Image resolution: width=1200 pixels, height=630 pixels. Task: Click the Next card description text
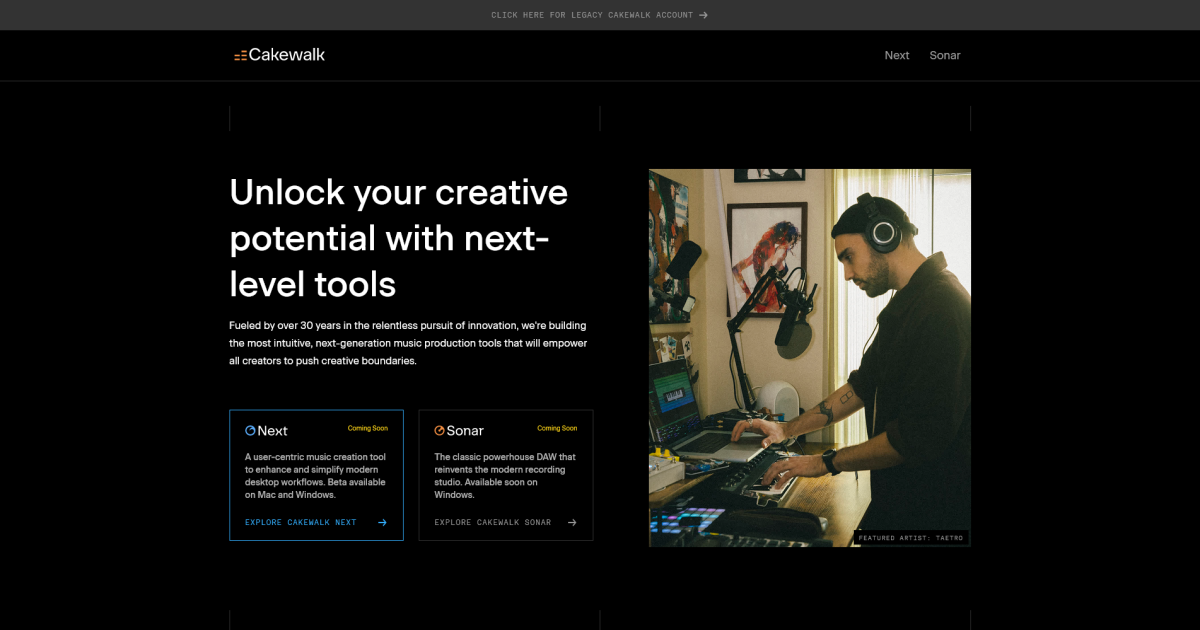[315, 476]
